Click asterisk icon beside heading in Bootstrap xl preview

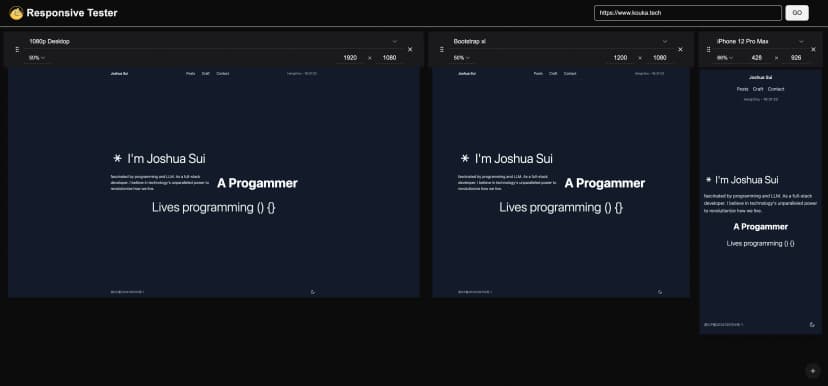click(x=465, y=158)
